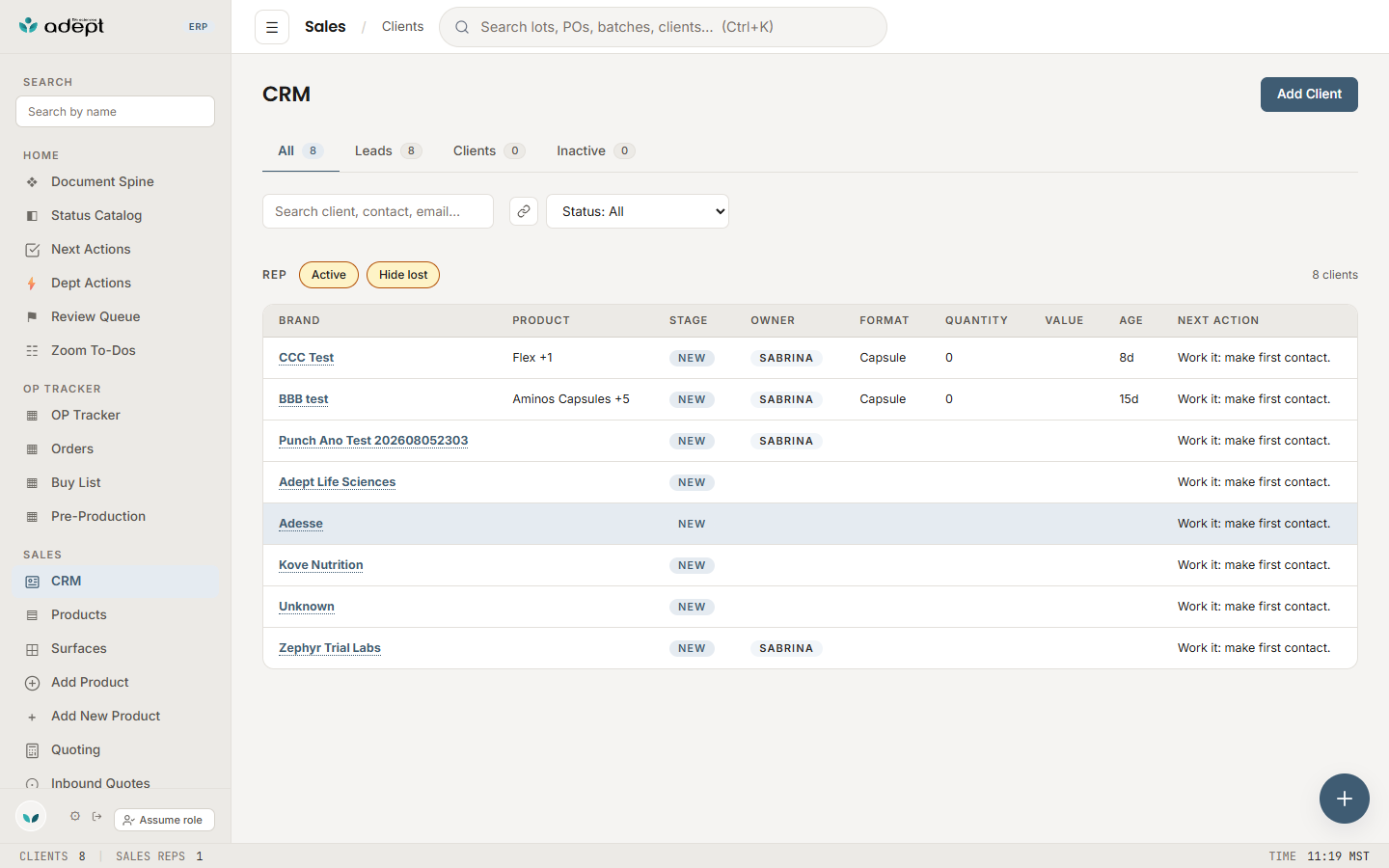The image size is (1389, 868).
Task: Open the BBB test client link
Action: point(303,399)
